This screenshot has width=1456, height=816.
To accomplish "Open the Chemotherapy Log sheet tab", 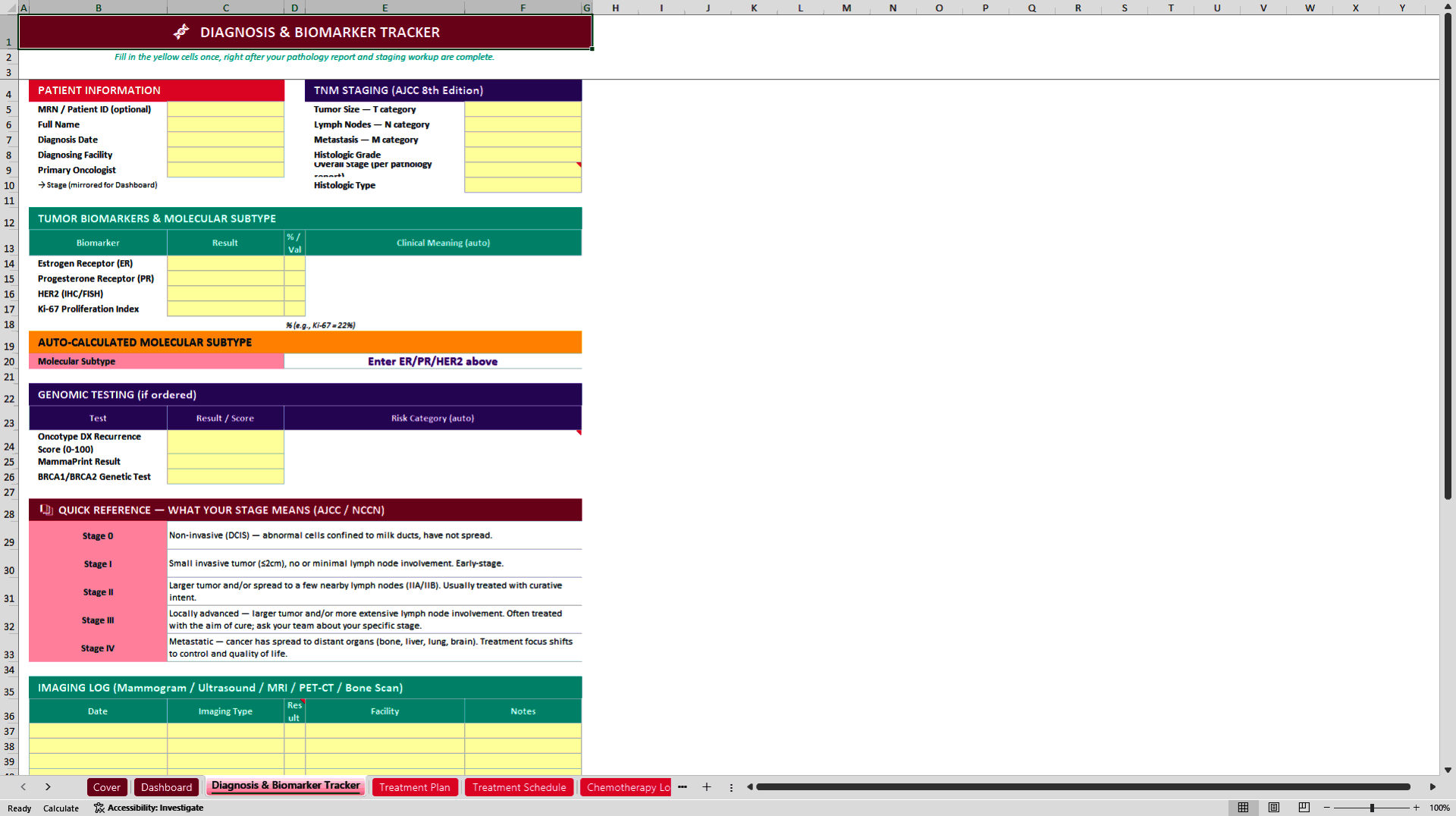I will pyautogui.click(x=627, y=787).
